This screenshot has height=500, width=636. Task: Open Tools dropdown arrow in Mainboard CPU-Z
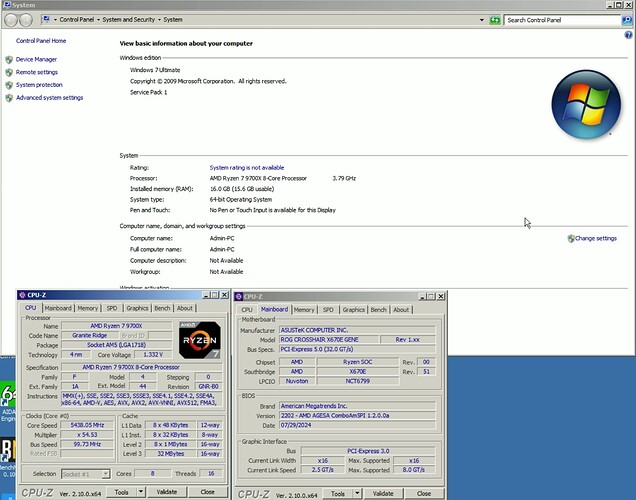click(357, 494)
